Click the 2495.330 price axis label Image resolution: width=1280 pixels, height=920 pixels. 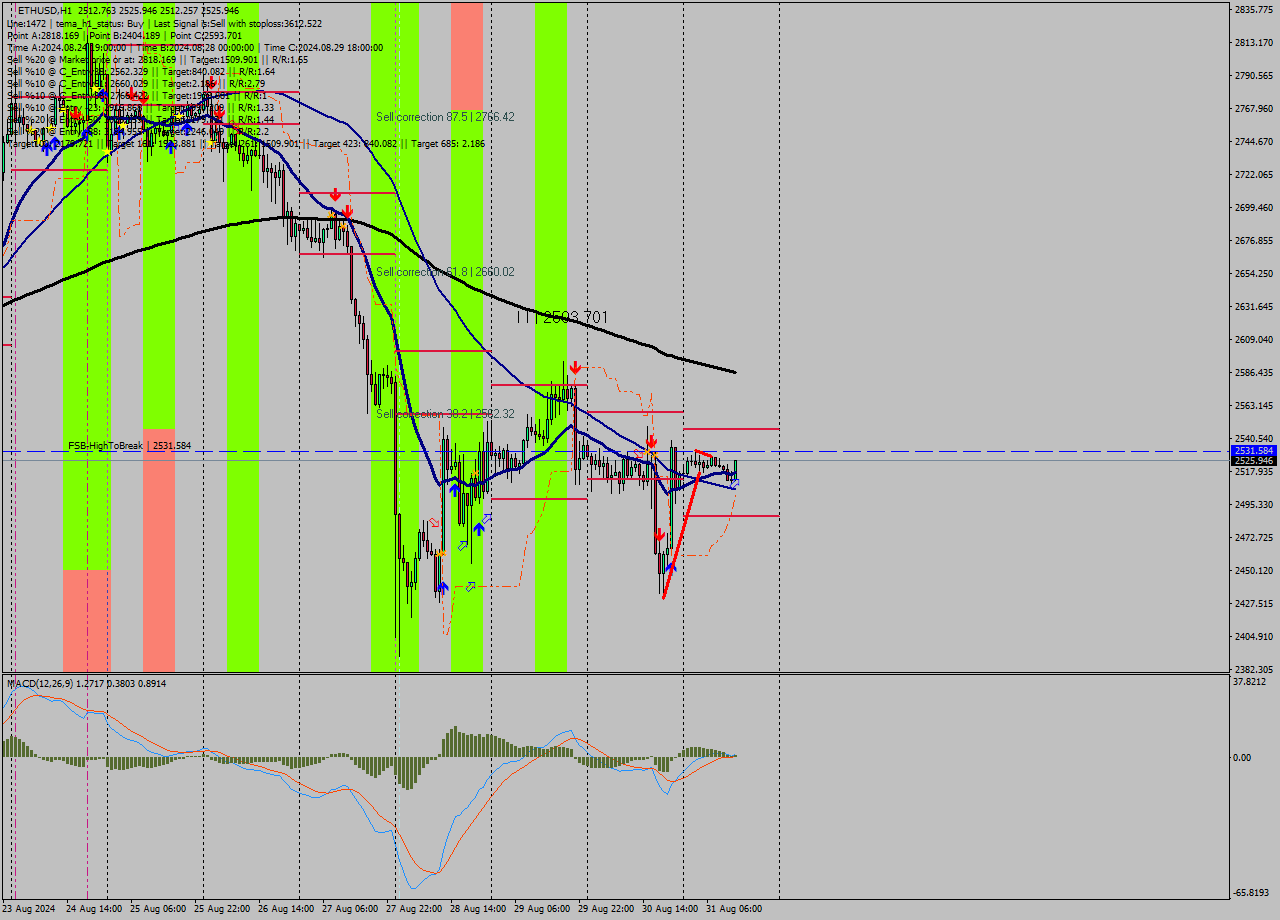pyautogui.click(x=1254, y=504)
